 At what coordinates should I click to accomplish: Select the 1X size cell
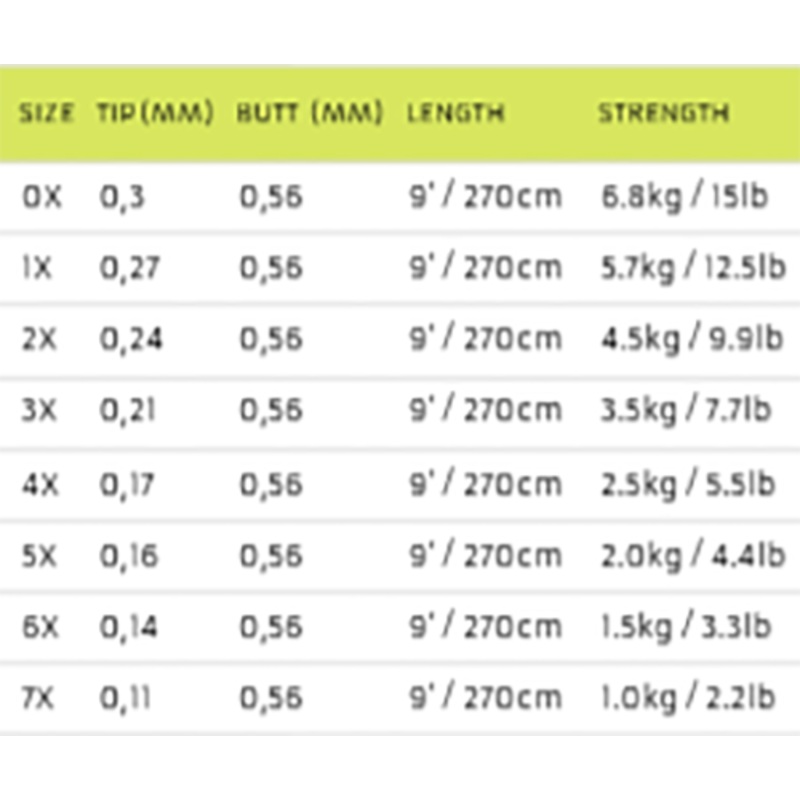(x=41, y=267)
